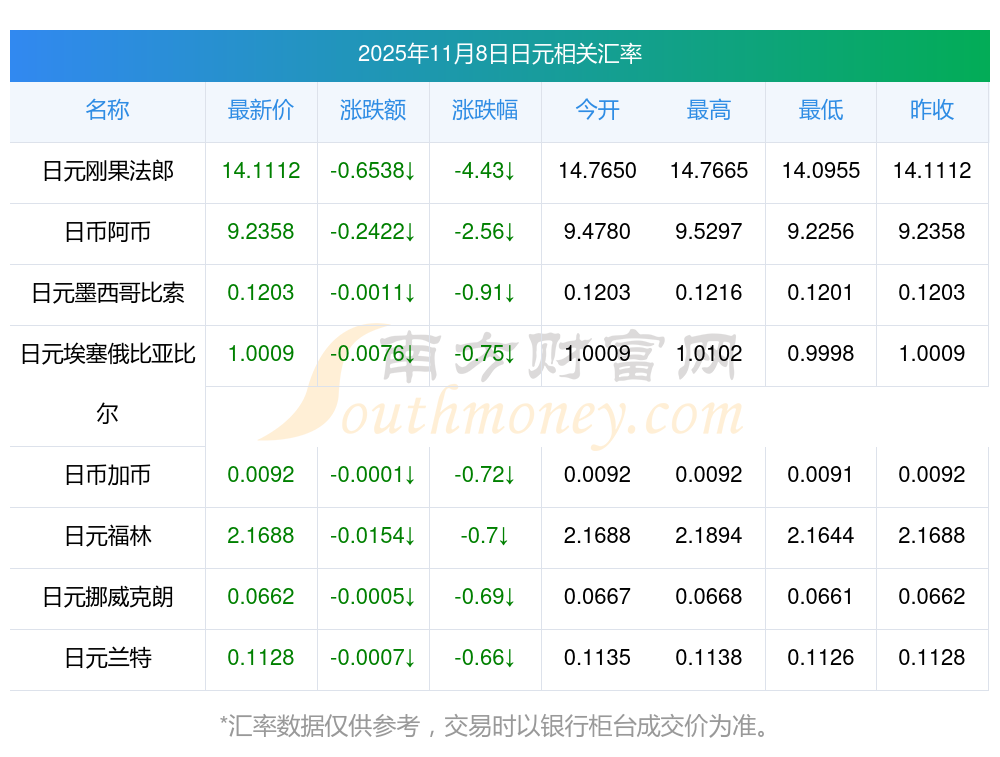Select the 最高 column header
1000x757 pixels.
pyautogui.click(x=709, y=110)
